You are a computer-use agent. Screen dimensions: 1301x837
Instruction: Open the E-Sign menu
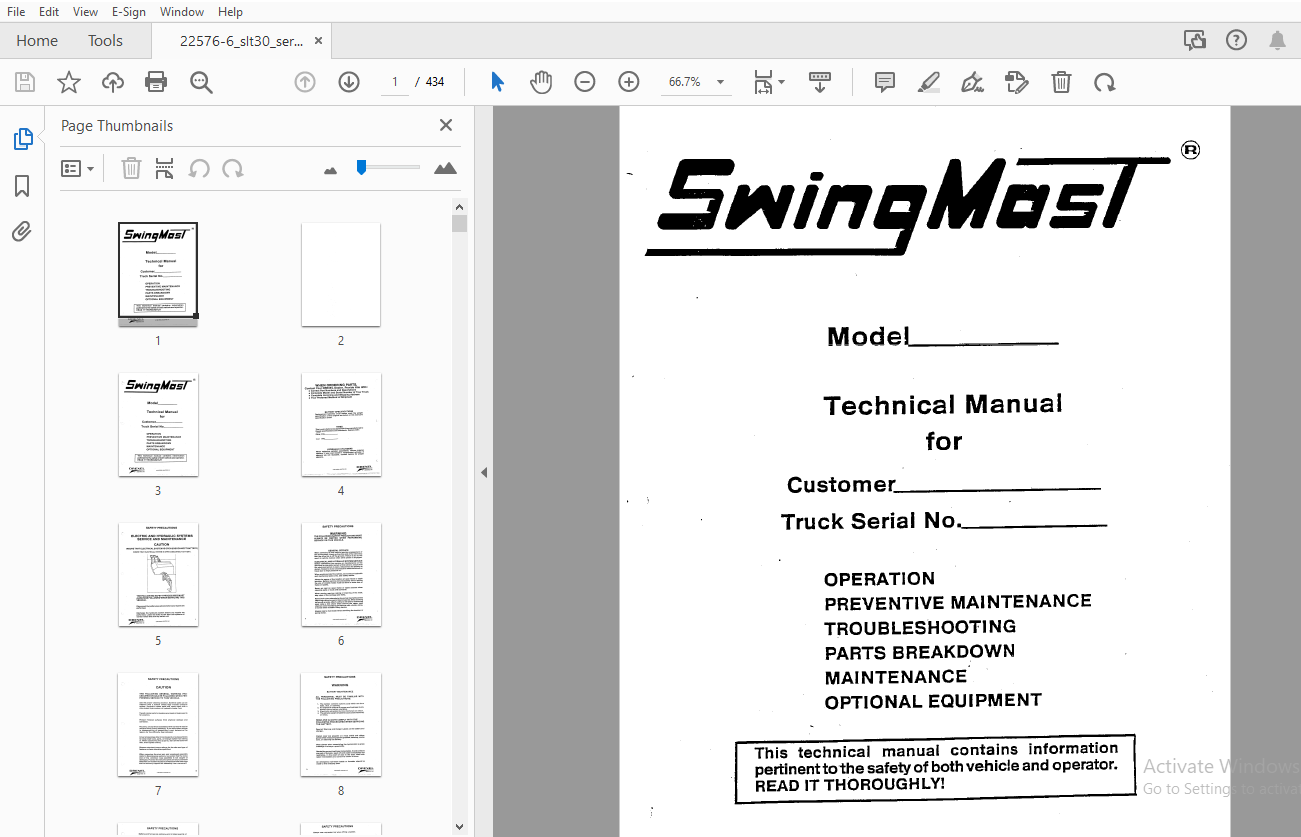(x=129, y=11)
